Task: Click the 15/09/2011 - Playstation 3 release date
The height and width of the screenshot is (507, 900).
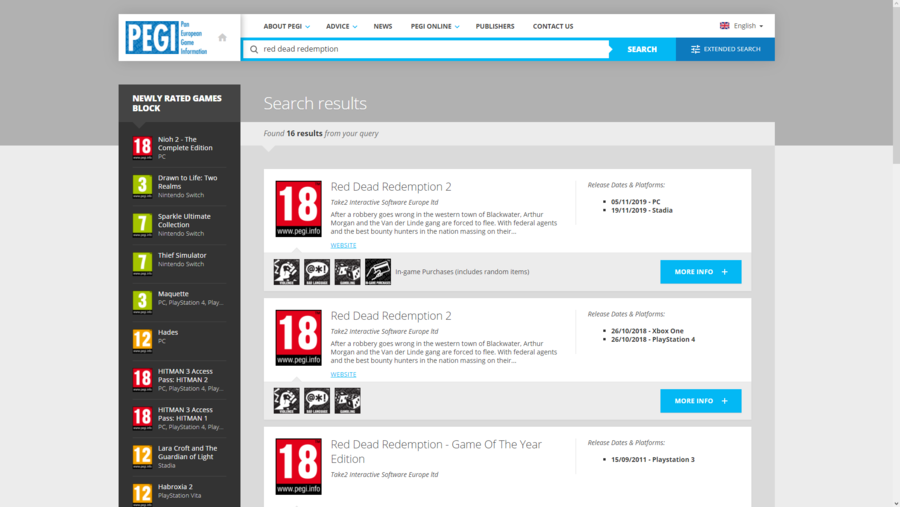Action: [x=653, y=459]
